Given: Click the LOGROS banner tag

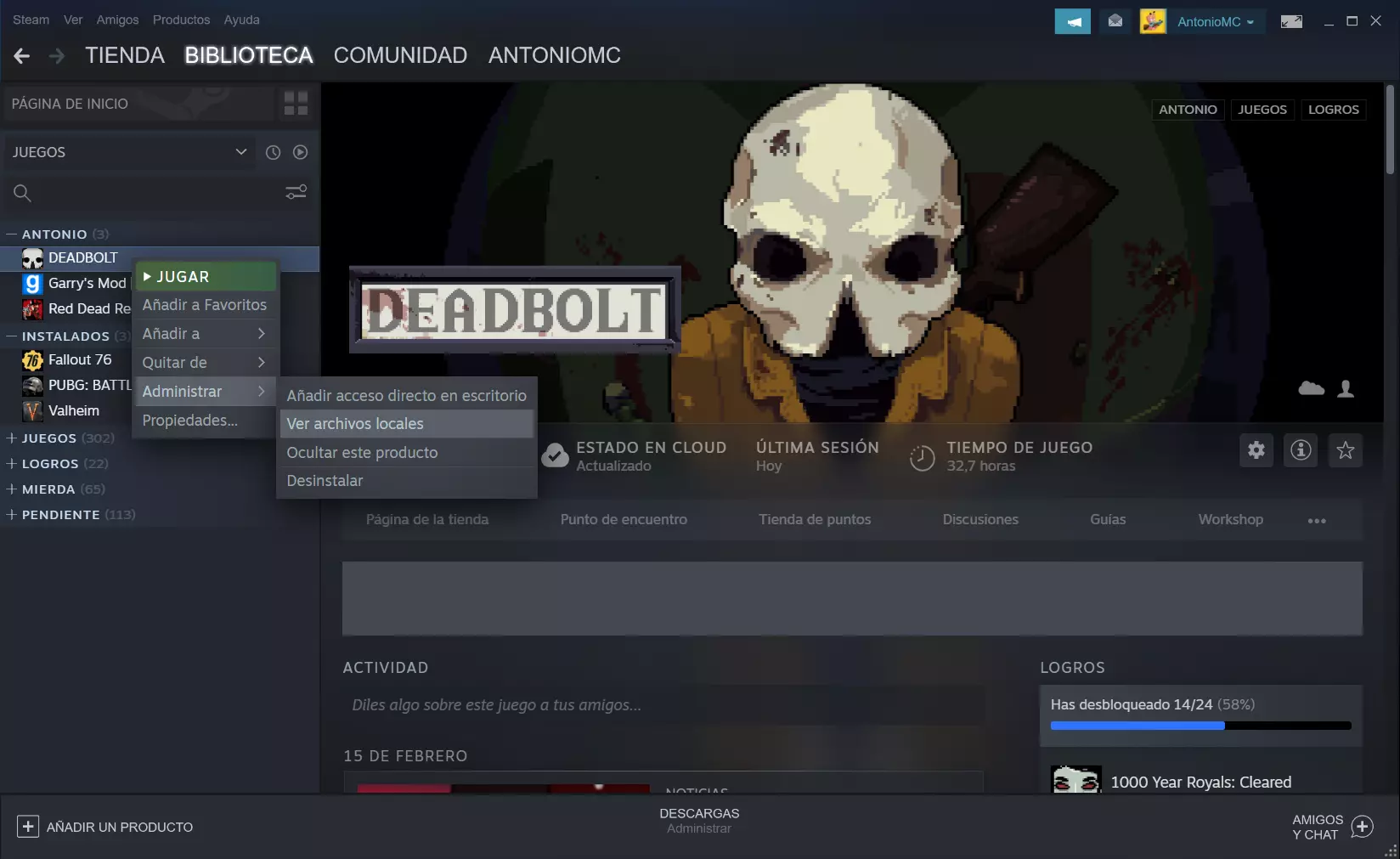Looking at the screenshot, I should click(x=1334, y=110).
